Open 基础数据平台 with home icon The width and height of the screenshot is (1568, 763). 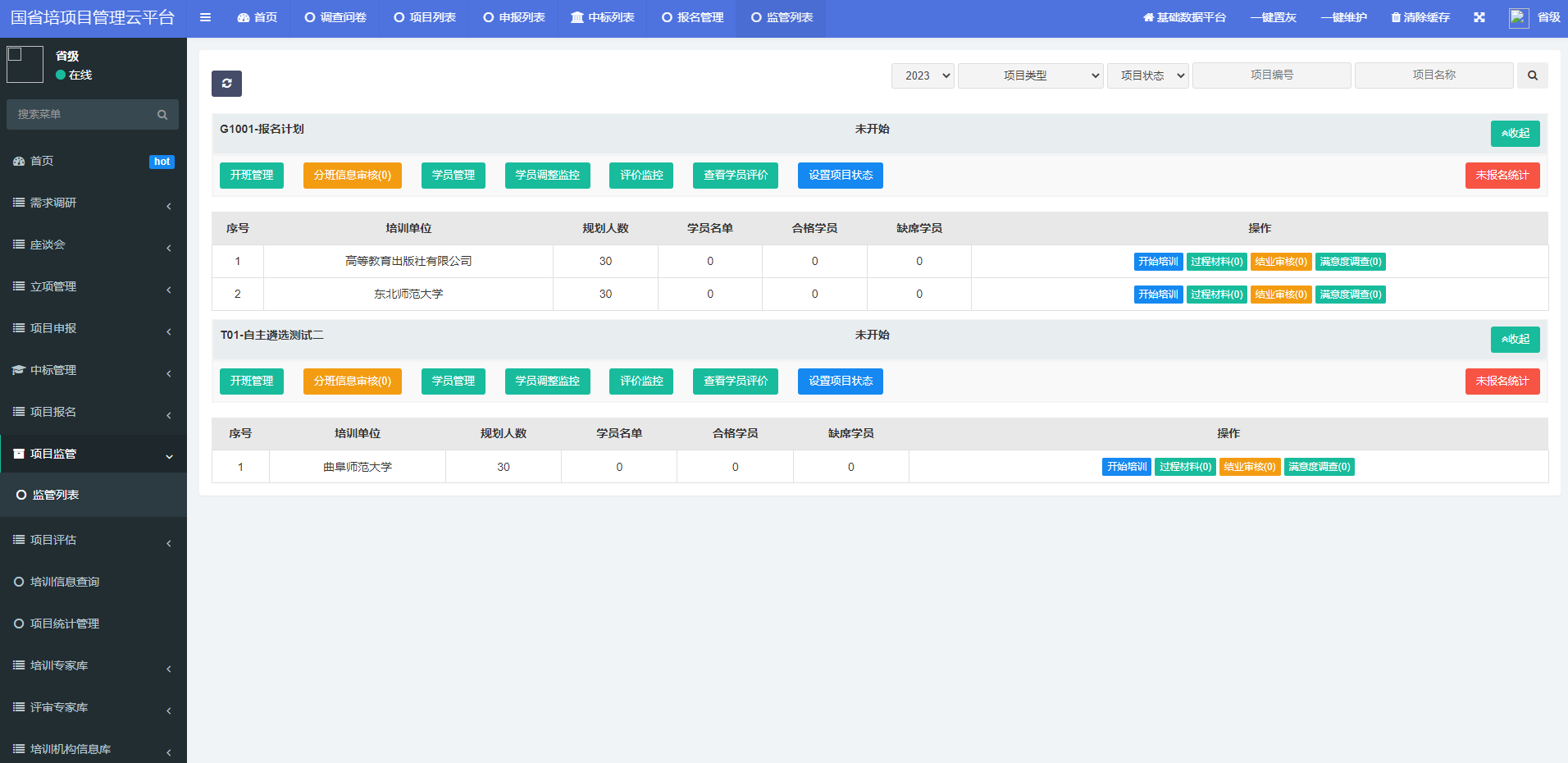click(1184, 17)
